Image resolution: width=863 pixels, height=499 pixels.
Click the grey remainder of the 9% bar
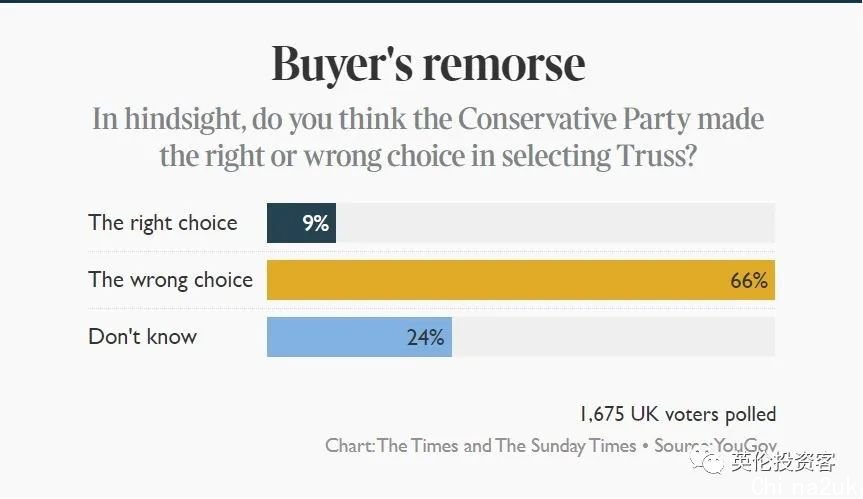[555, 223]
